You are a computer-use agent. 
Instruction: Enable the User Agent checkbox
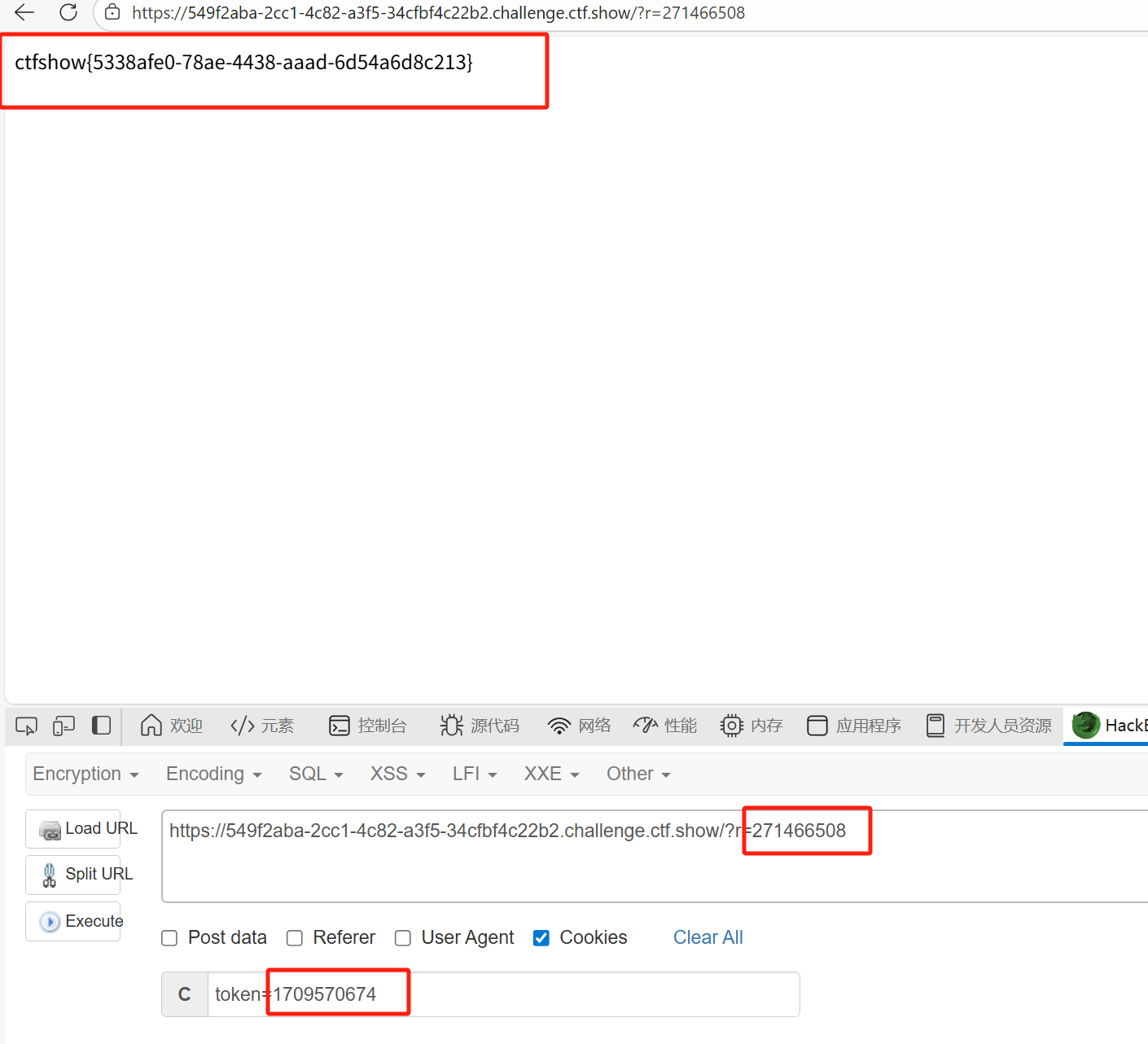coord(403,938)
